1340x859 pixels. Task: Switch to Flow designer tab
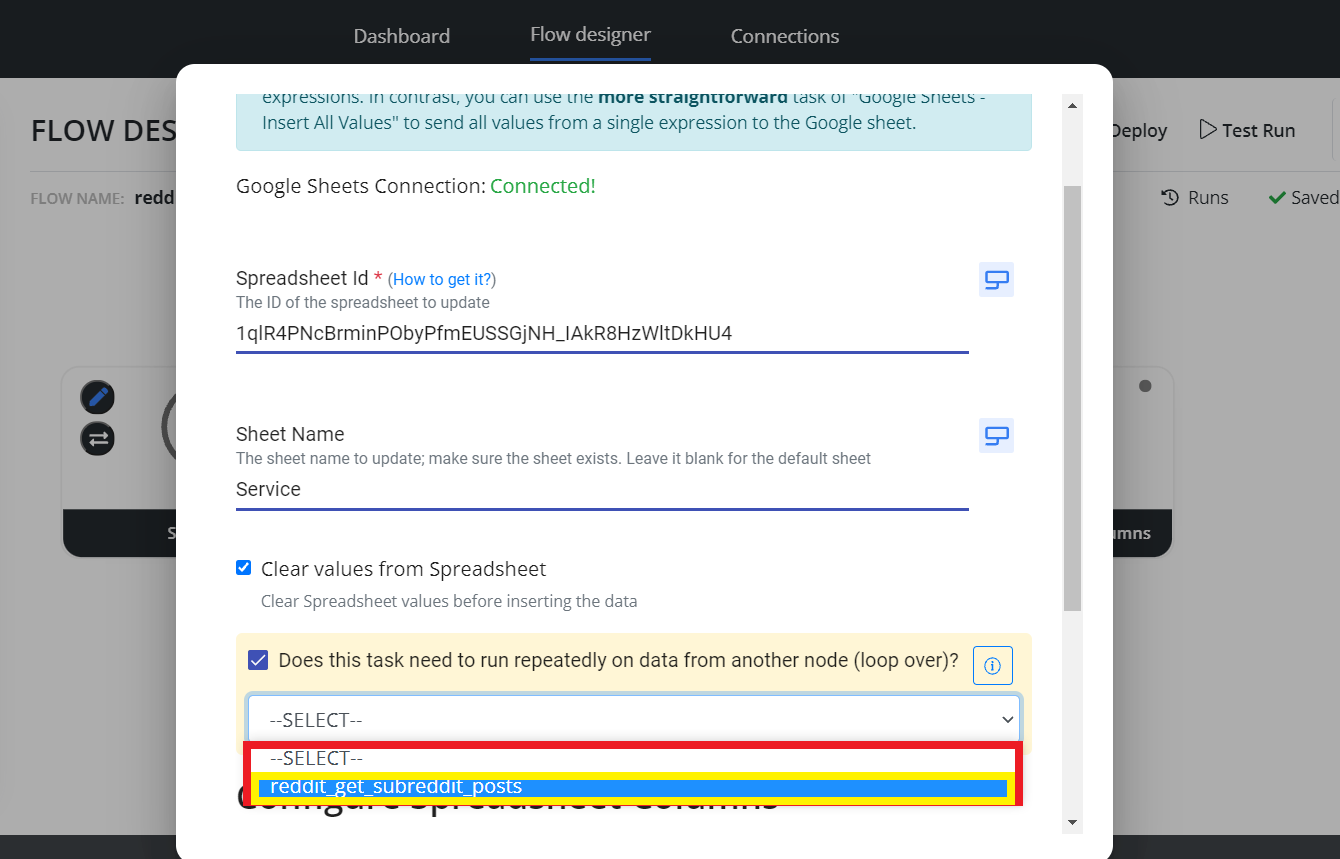(x=590, y=35)
